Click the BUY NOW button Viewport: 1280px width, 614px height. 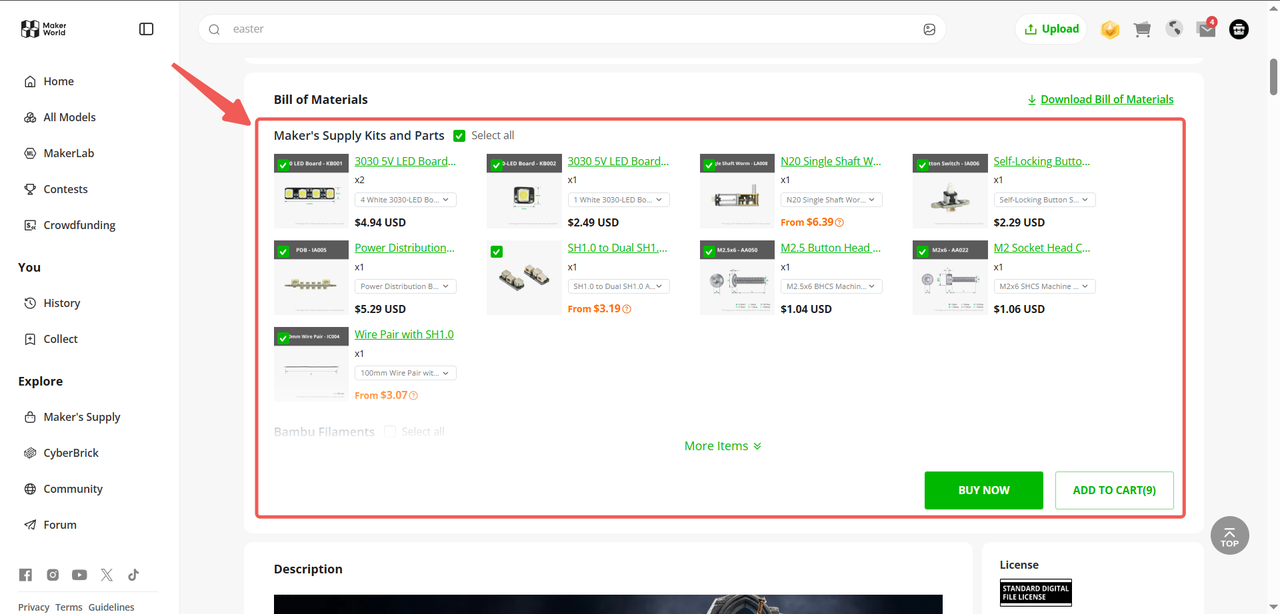984,490
